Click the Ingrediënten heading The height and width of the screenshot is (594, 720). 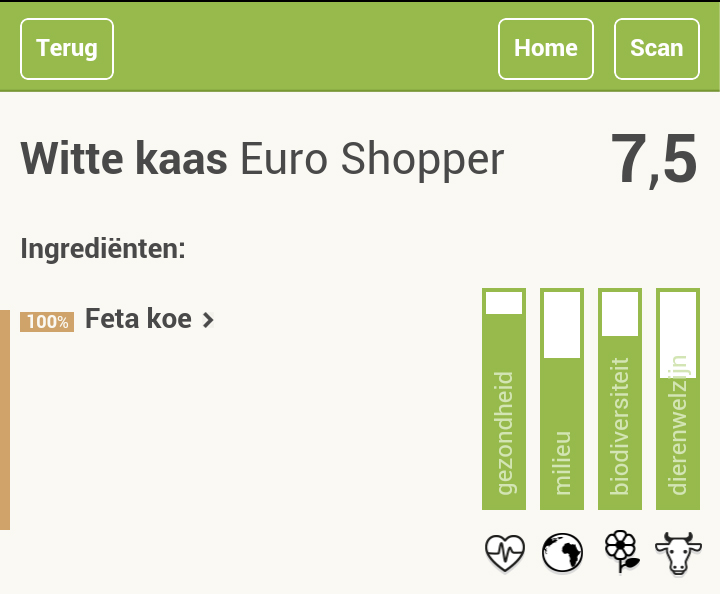tap(103, 249)
